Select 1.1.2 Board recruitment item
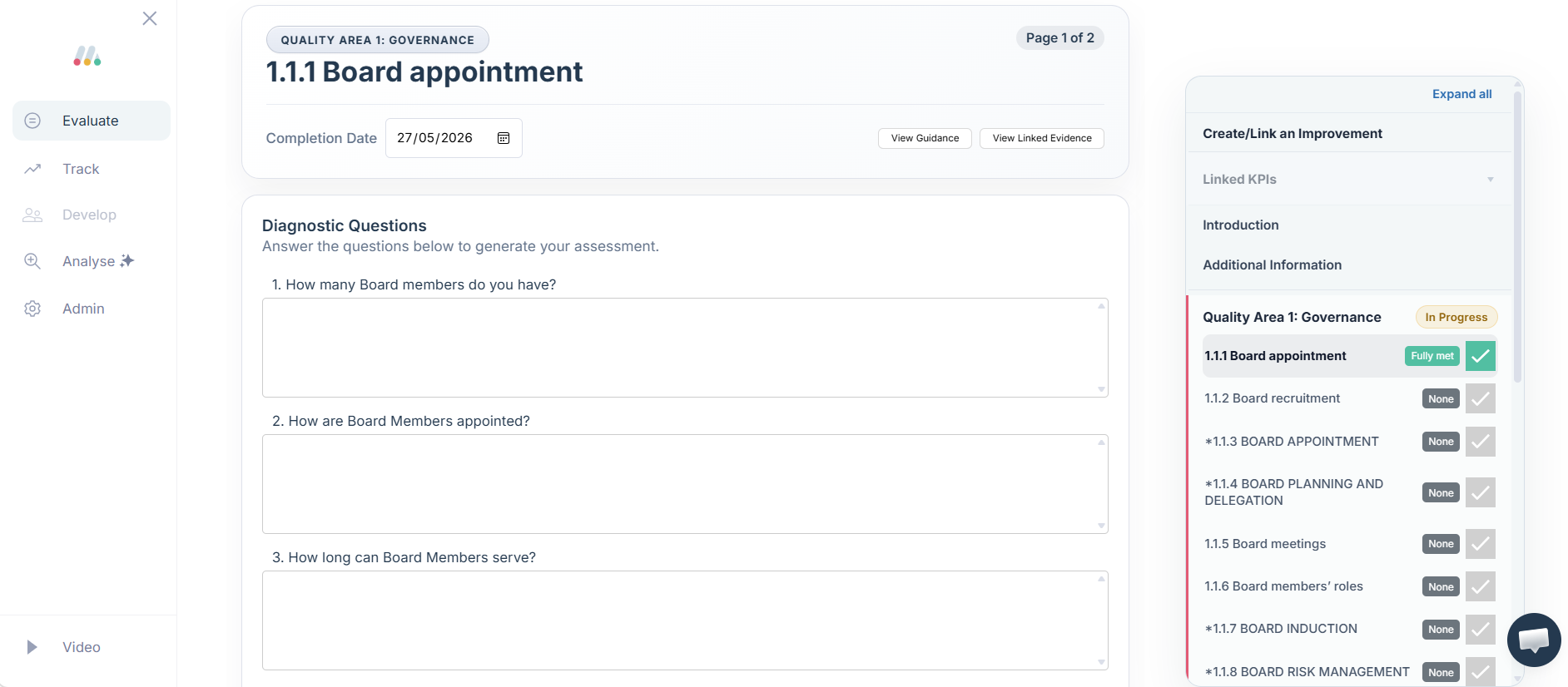Screen dimensions: 1568x687 [x=1272, y=398]
